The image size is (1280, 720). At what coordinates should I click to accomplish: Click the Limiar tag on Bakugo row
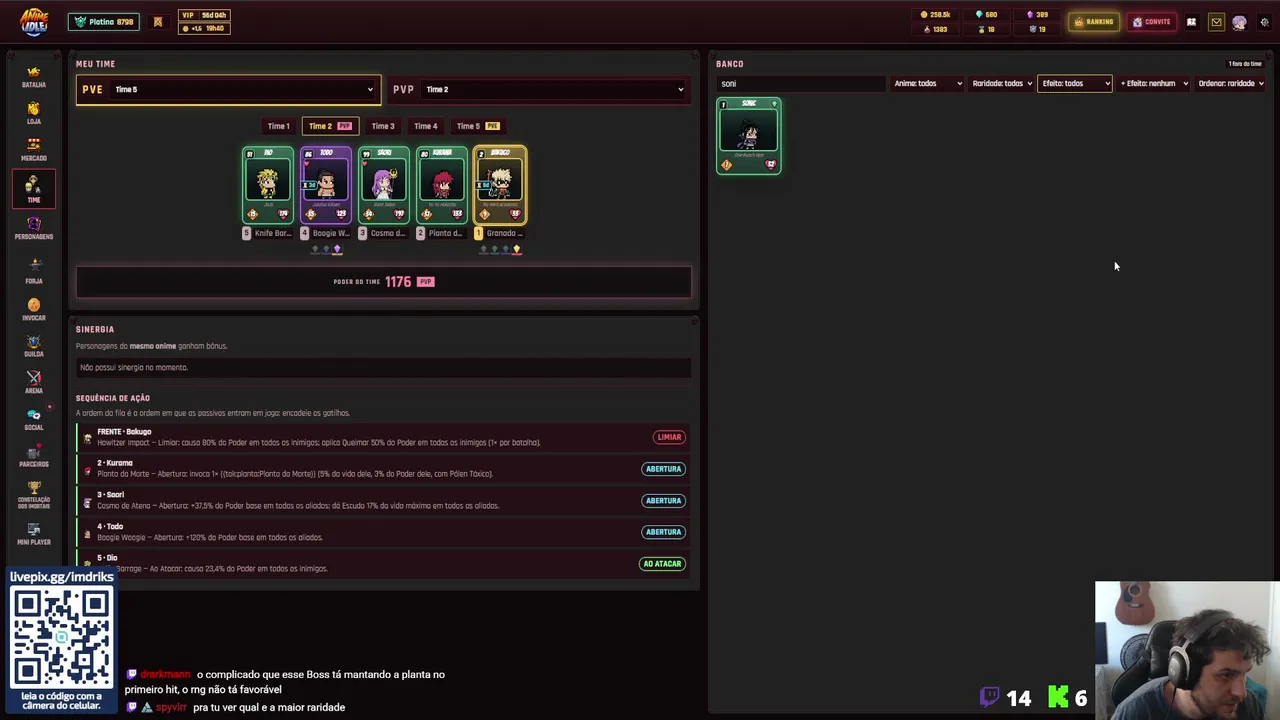pos(669,437)
